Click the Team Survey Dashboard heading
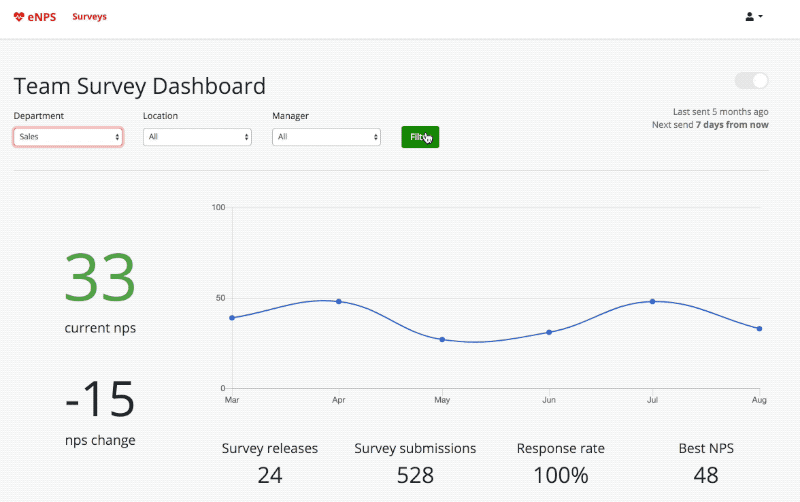This screenshot has height=502, width=800. pyautogui.click(x=140, y=86)
